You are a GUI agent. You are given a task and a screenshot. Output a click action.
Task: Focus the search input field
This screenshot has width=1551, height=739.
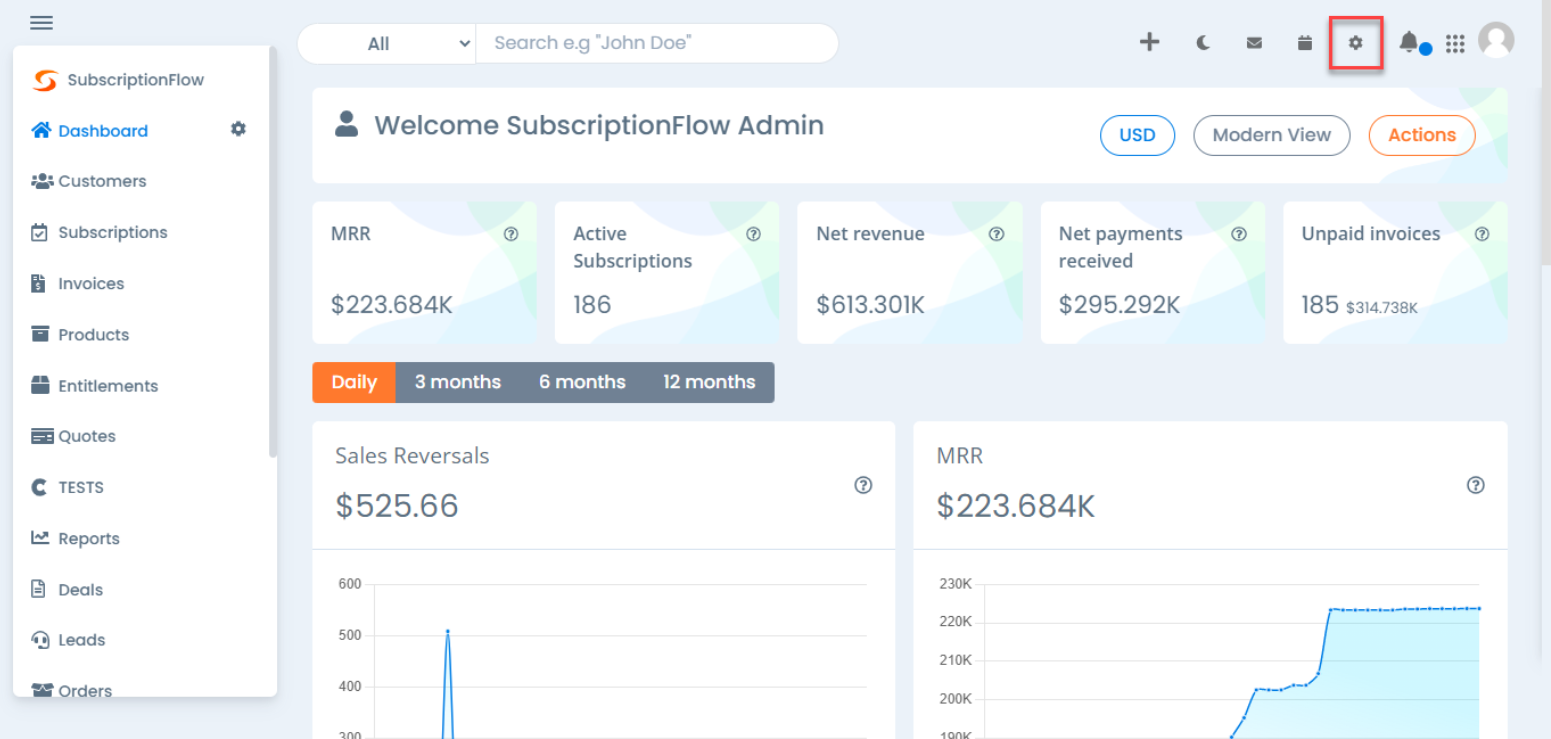point(657,43)
